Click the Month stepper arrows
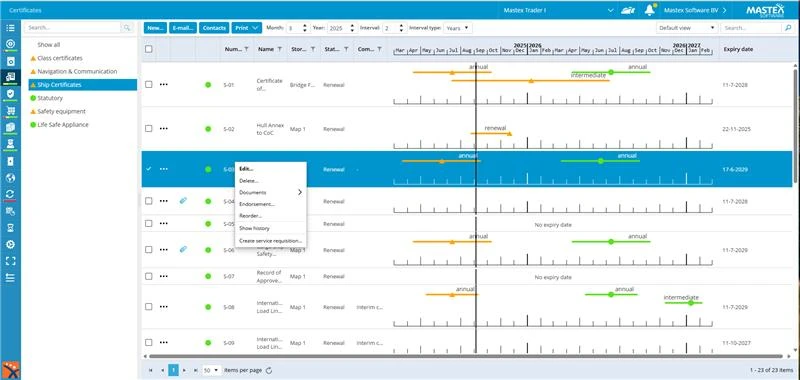The image size is (800, 380). (305, 28)
